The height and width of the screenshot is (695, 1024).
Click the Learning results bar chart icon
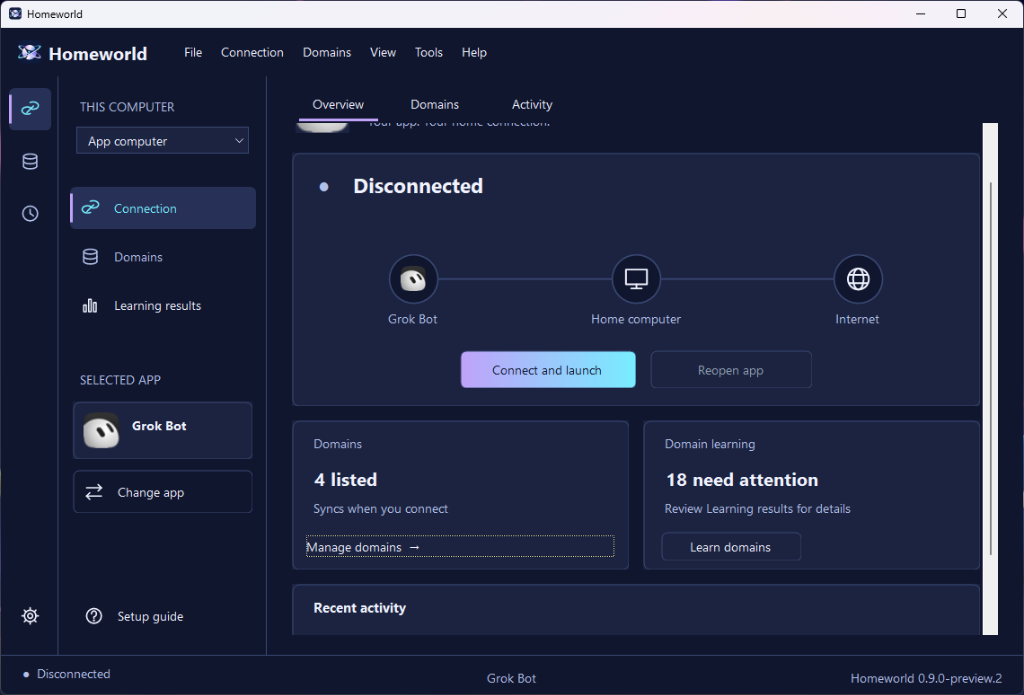pos(90,306)
